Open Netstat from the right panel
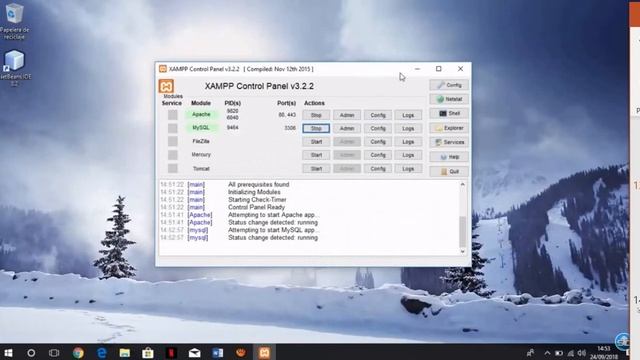The height and width of the screenshot is (360, 640). pos(449,99)
